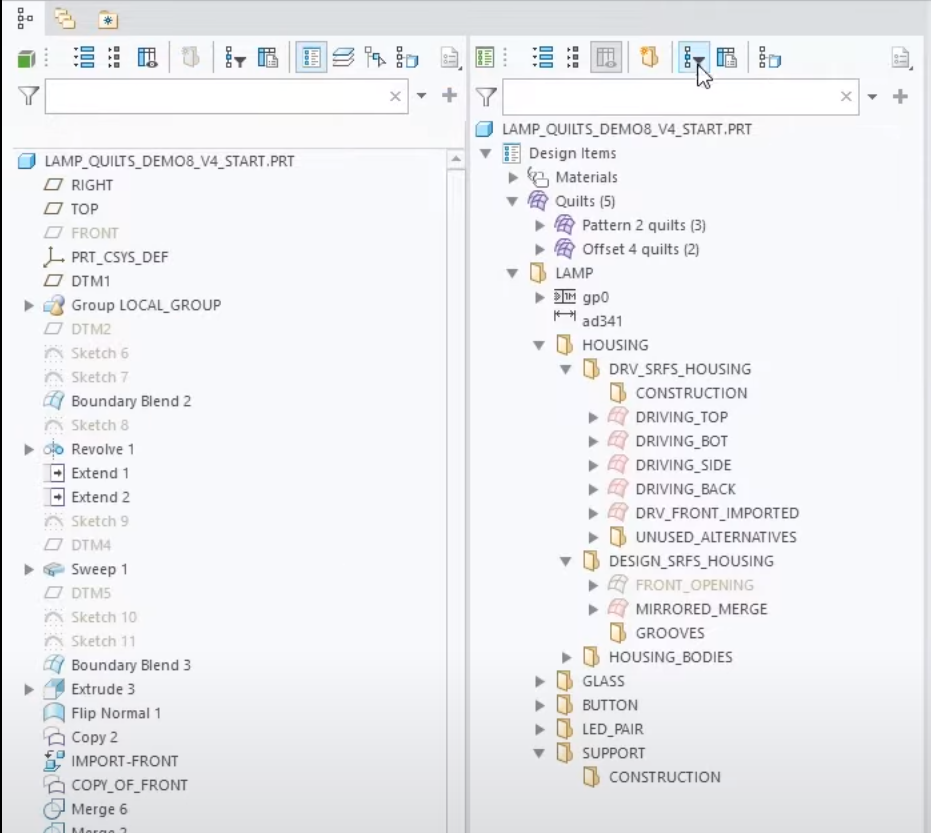Collapse the Quilts (5) node
931x833 pixels.
(513, 201)
